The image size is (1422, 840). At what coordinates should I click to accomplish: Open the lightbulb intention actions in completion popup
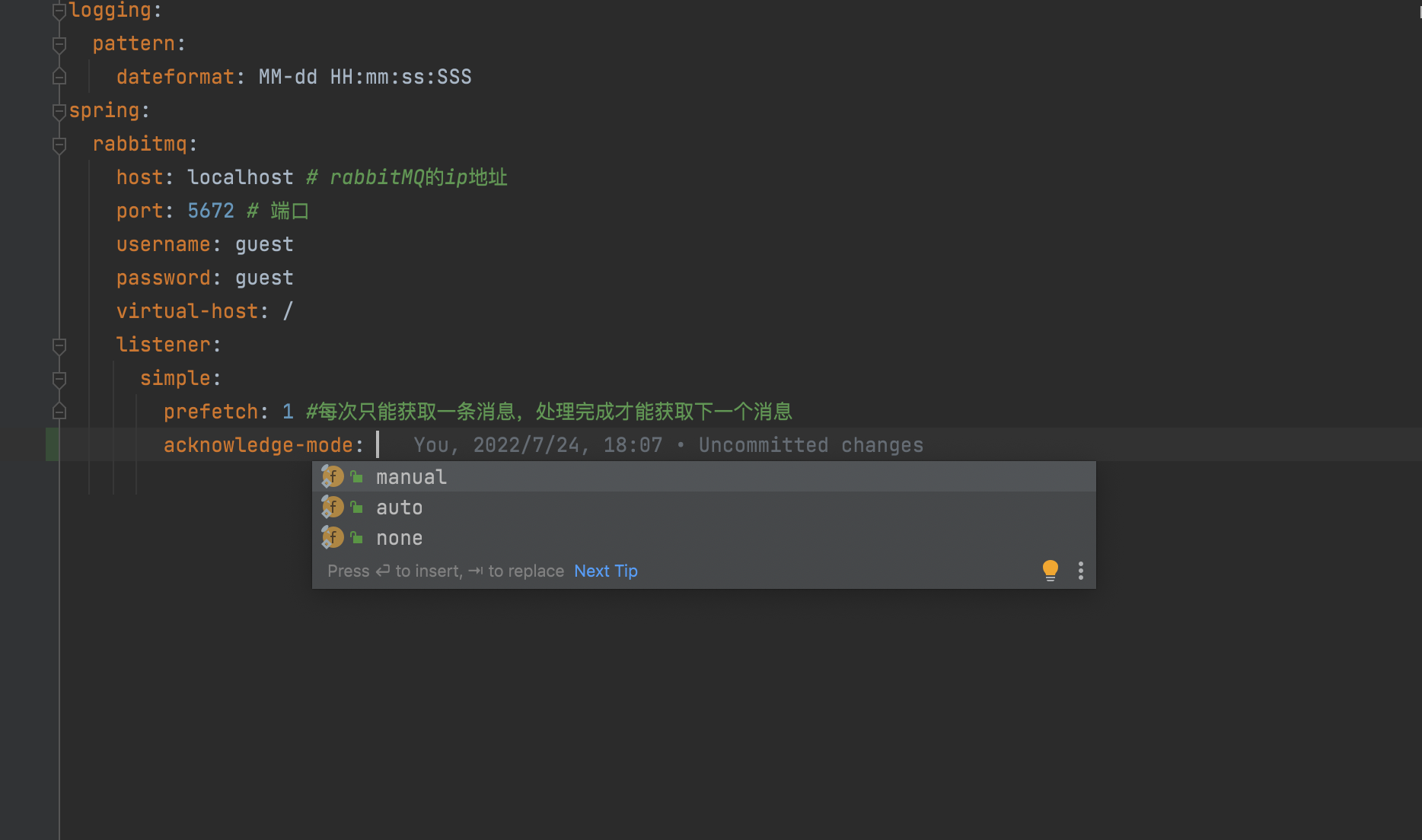click(1051, 570)
